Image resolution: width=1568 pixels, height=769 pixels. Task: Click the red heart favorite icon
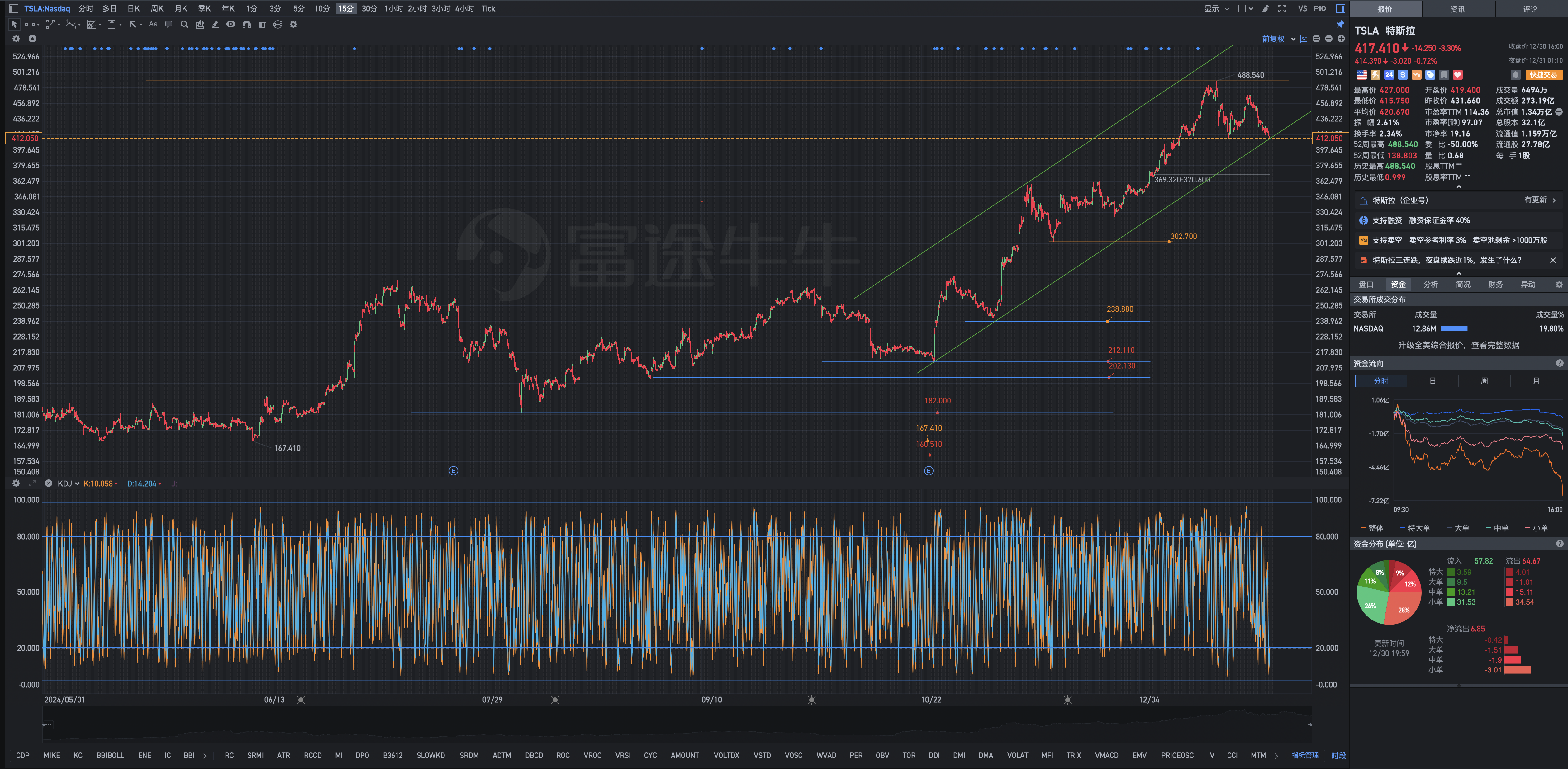point(1458,75)
